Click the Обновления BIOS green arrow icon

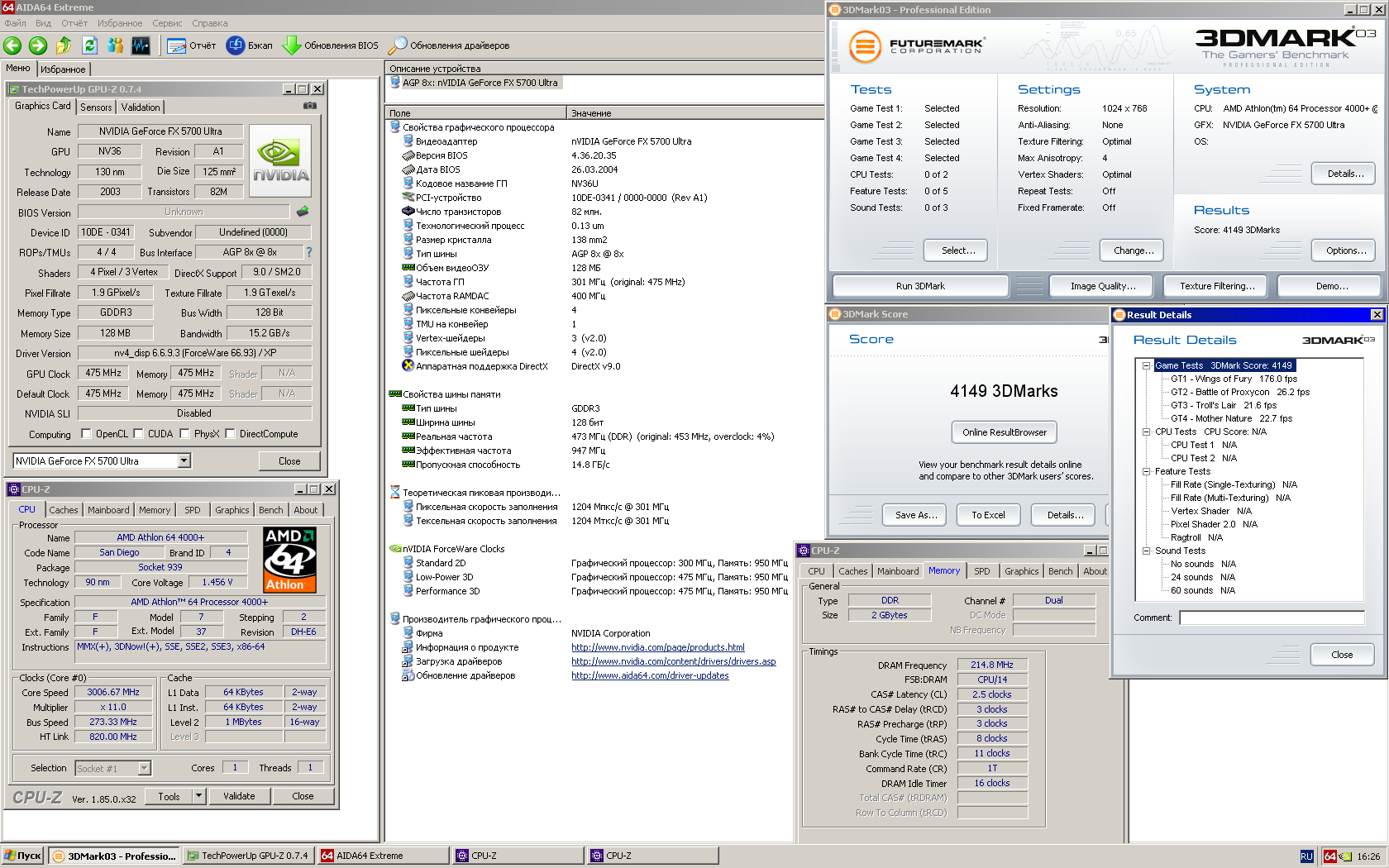[292, 45]
